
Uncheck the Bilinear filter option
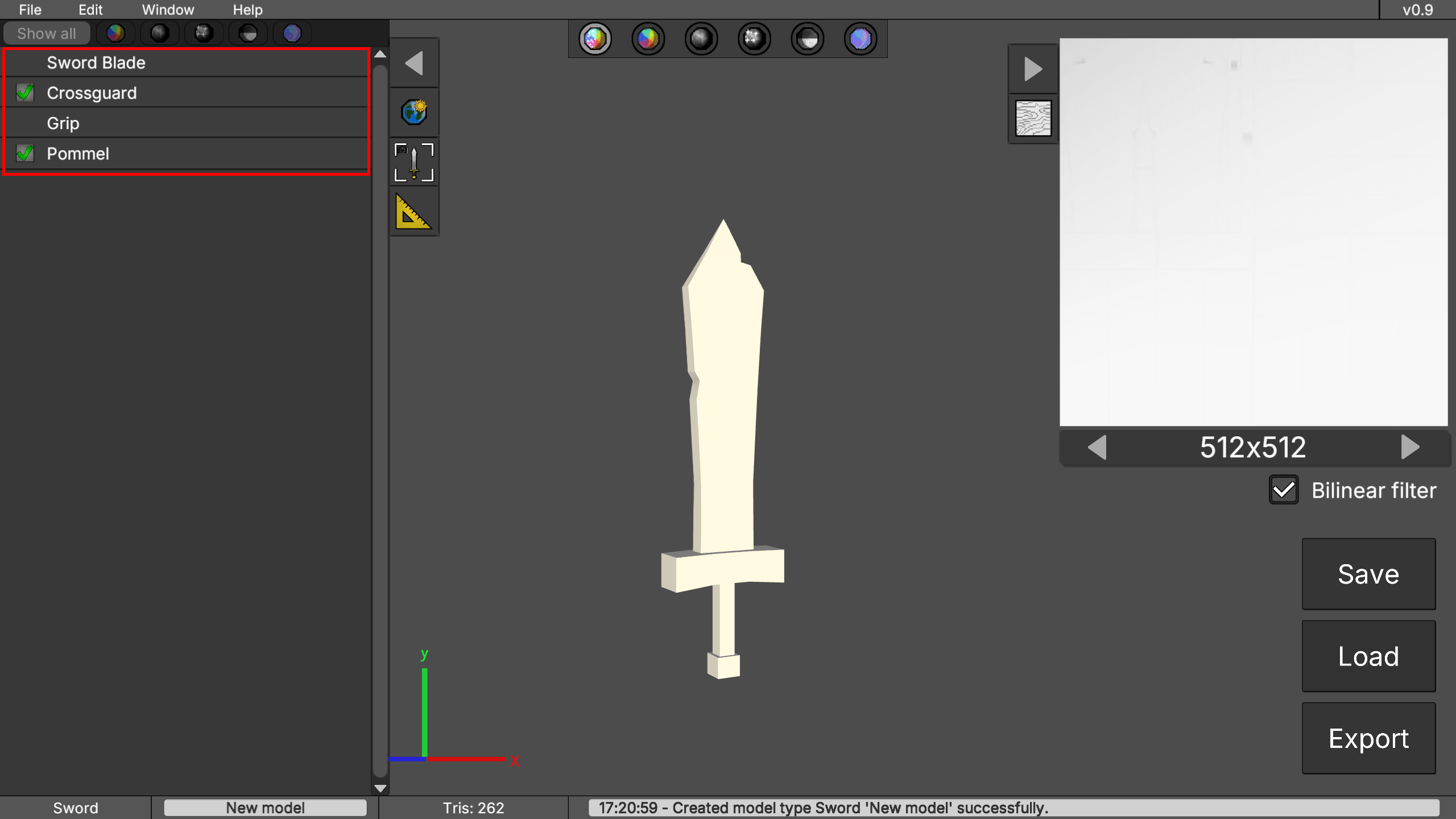click(x=1284, y=489)
